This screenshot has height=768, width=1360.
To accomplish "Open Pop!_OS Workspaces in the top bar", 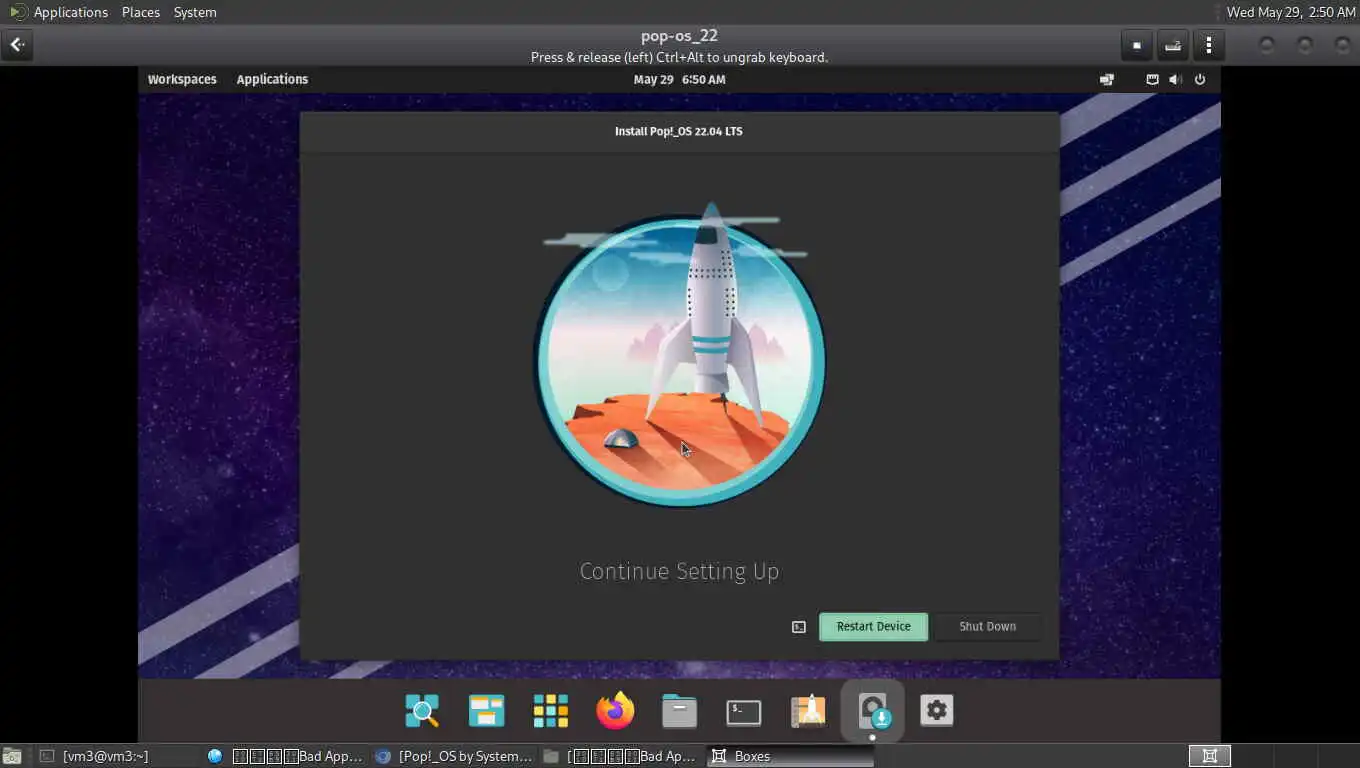I will tap(182, 79).
